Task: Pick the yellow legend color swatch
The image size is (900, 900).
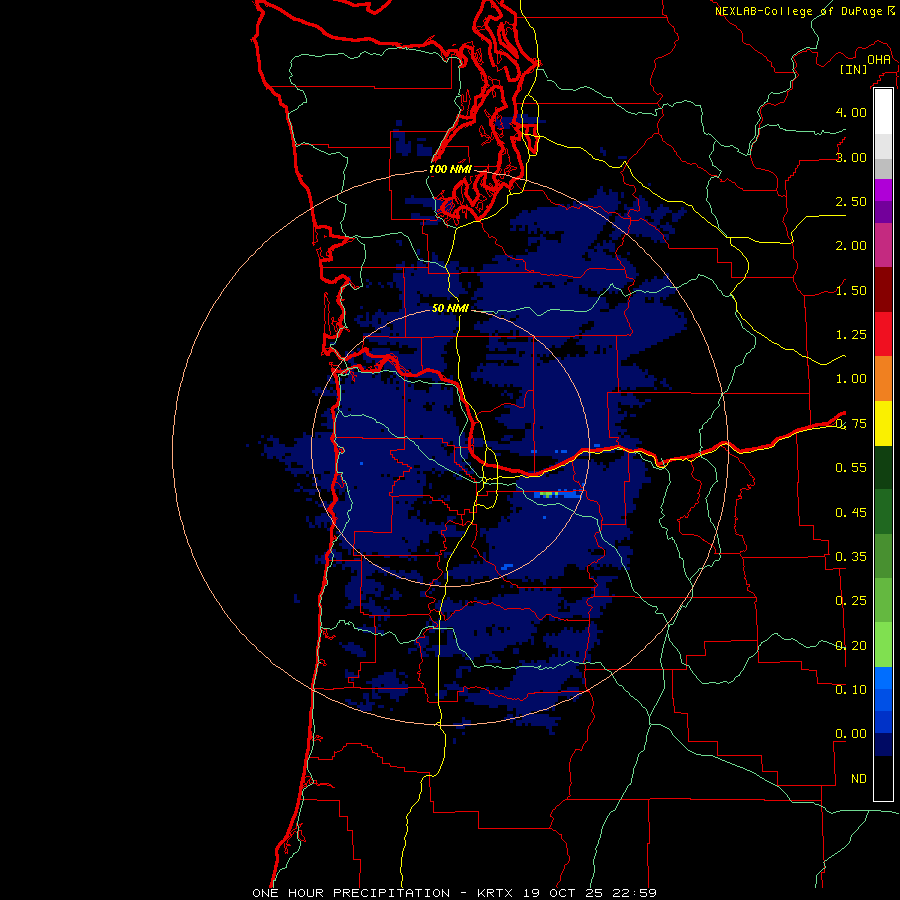Action: pos(883,424)
